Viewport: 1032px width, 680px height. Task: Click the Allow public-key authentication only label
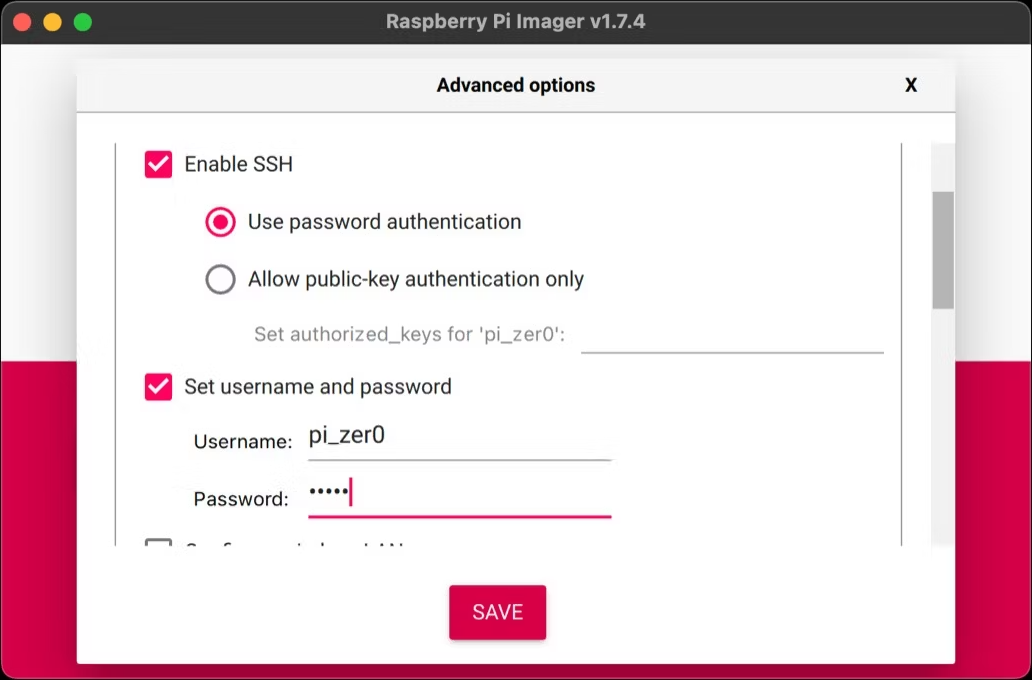coord(415,279)
